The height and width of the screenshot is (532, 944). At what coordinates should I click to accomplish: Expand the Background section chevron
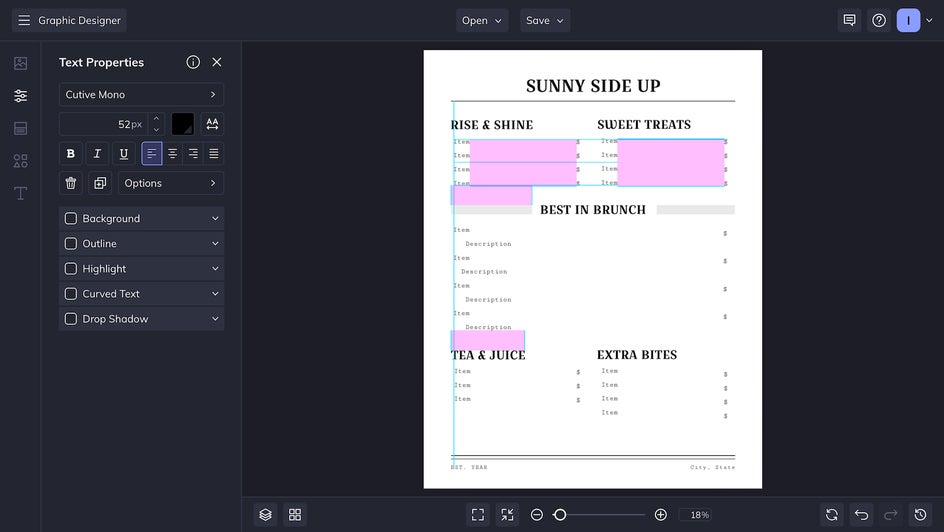(215, 218)
